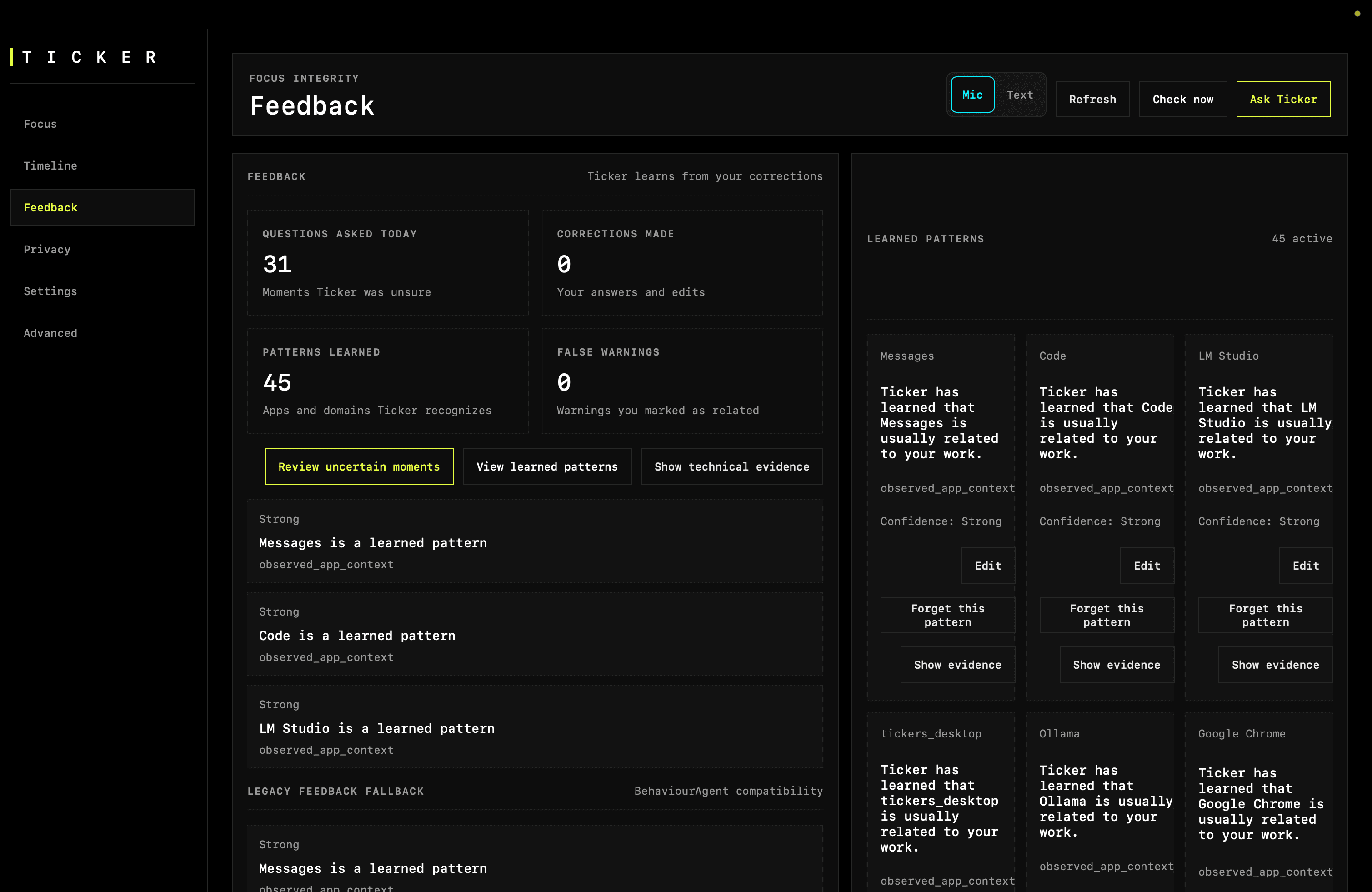
Task: Edit the Messages learned pattern
Action: pos(987,566)
